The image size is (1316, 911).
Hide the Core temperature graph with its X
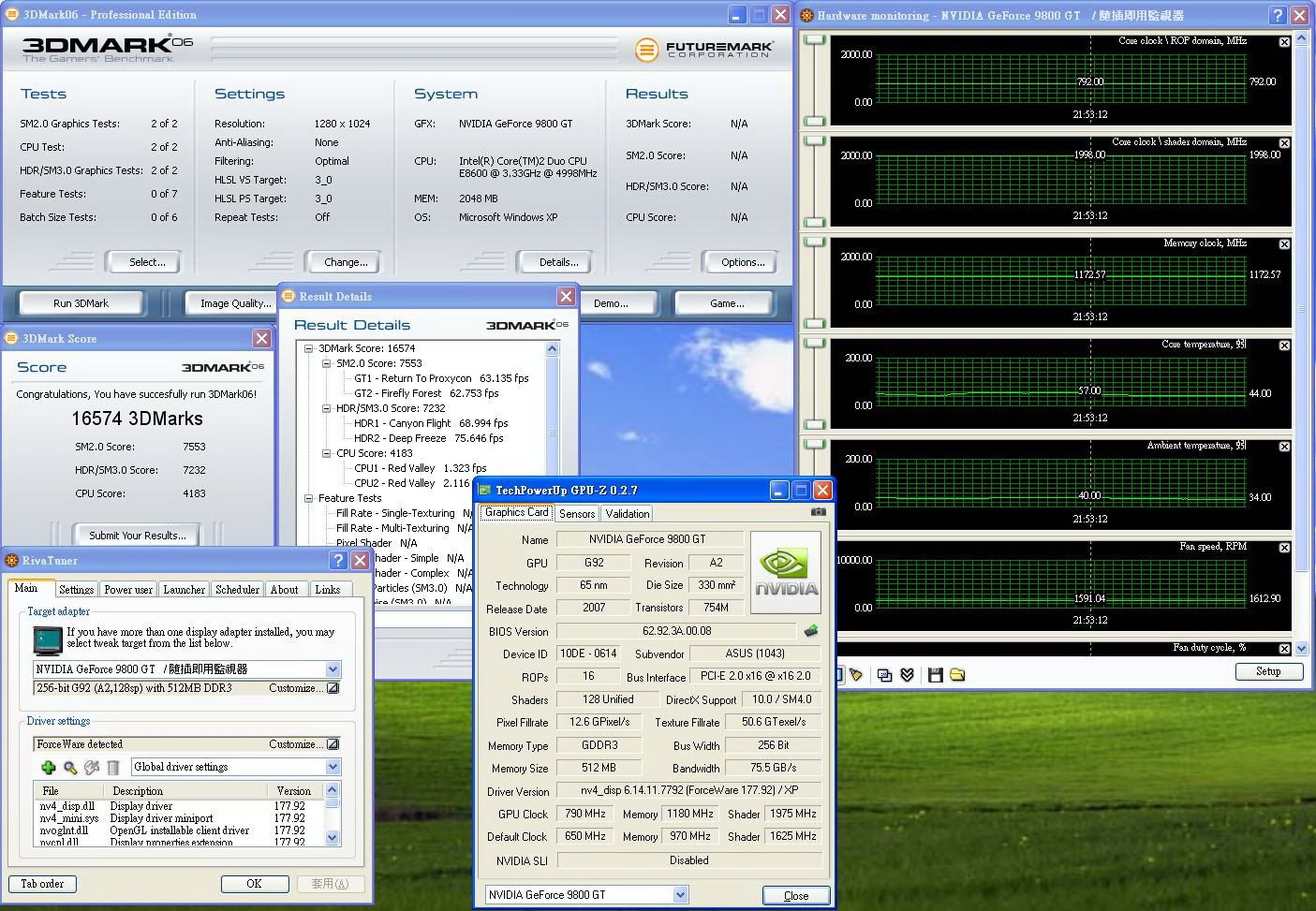(1284, 345)
